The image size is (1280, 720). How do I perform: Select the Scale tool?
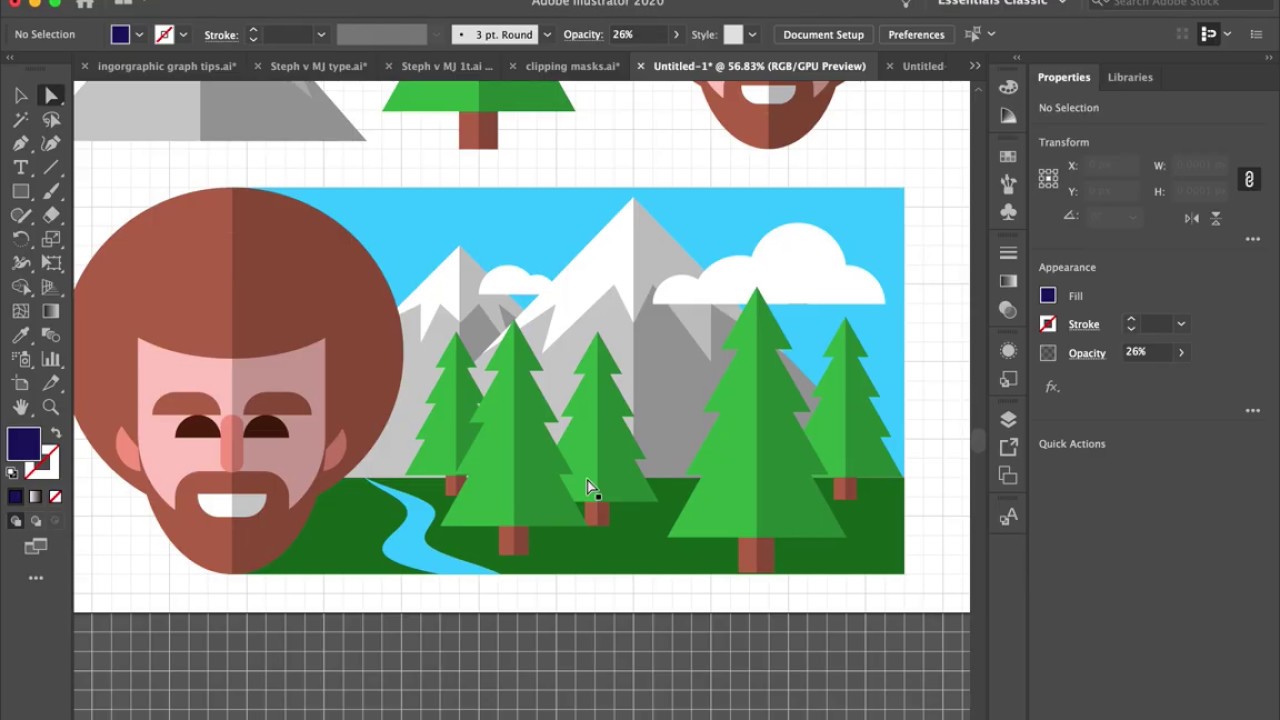tap(51, 239)
